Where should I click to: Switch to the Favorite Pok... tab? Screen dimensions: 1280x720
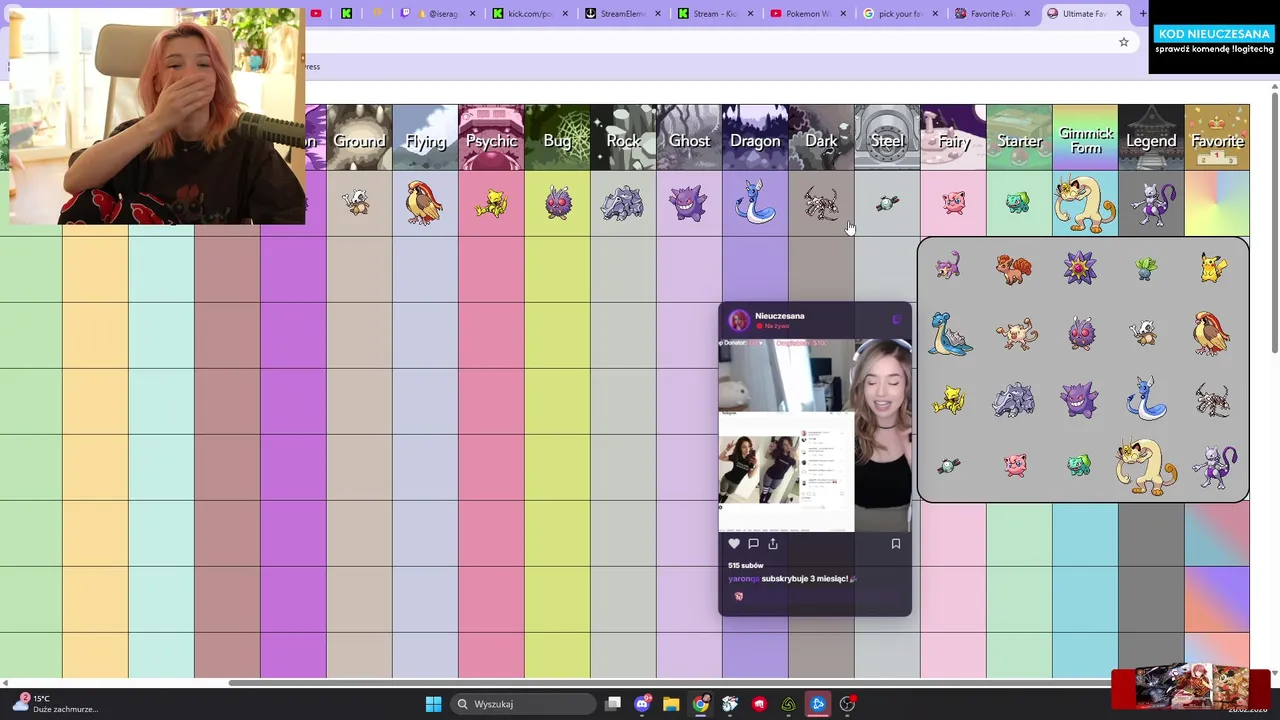click(x=992, y=14)
